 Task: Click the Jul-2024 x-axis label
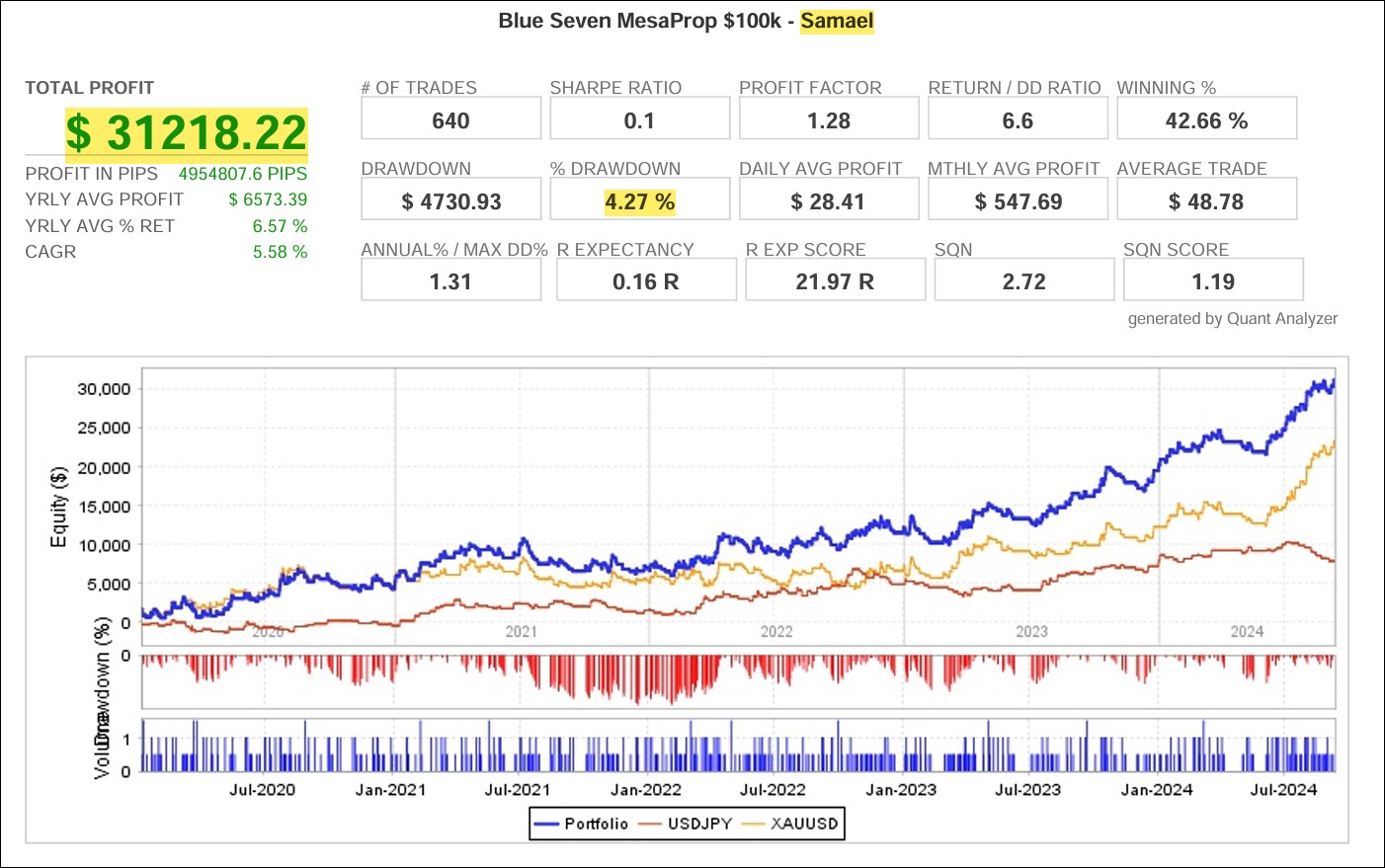1283,790
